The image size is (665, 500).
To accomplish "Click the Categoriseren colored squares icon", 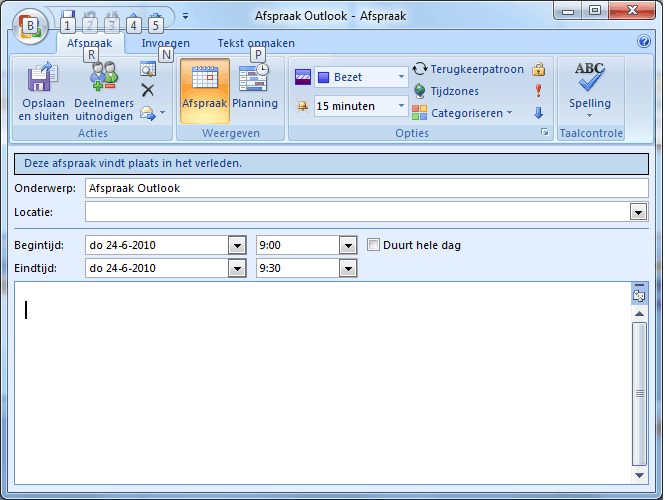I will pyautogui.click(x=419, y=113).
